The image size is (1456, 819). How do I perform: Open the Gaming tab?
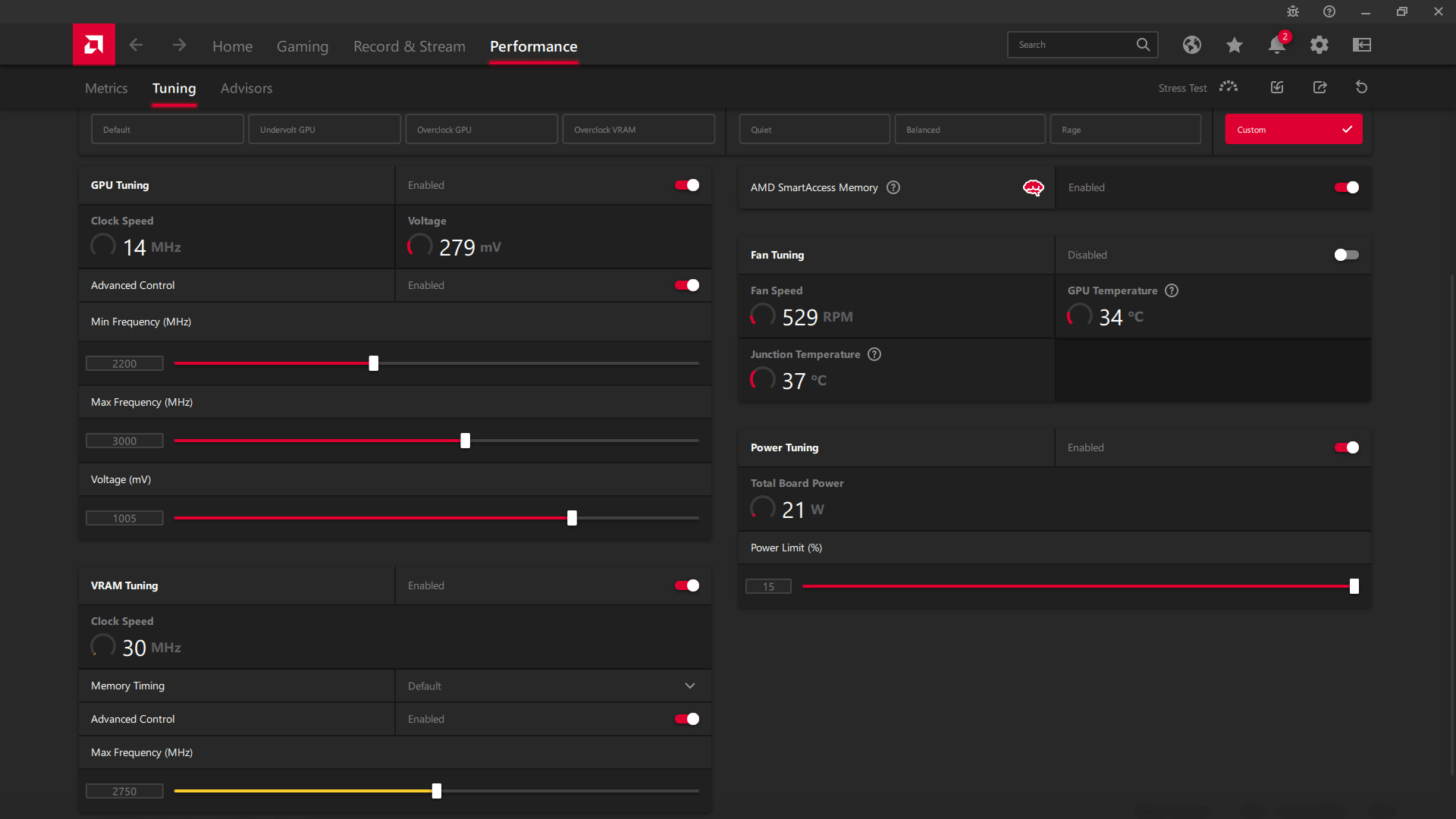coord(303,46)
